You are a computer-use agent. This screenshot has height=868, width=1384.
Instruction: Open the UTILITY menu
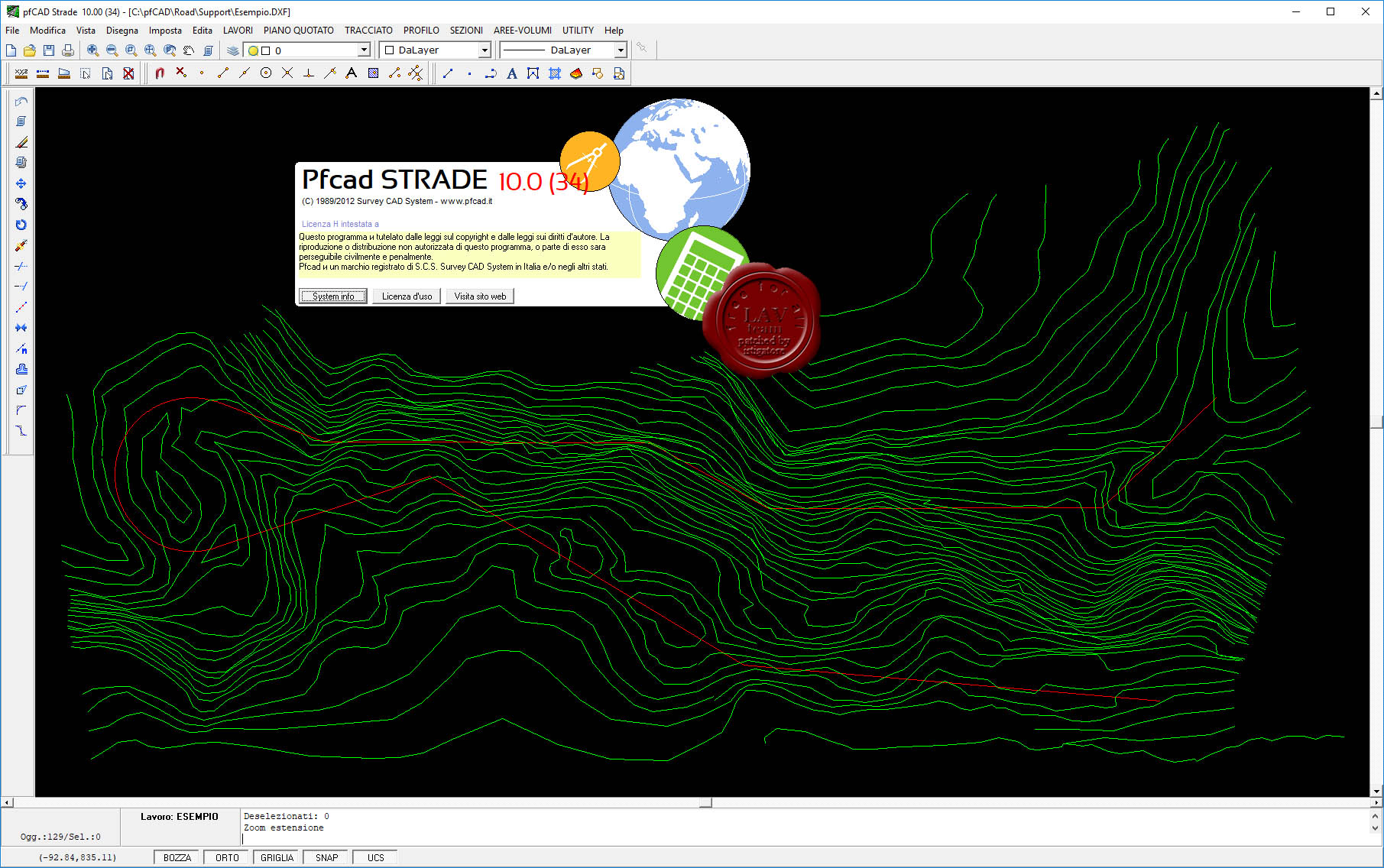click(x=578, y=31)
